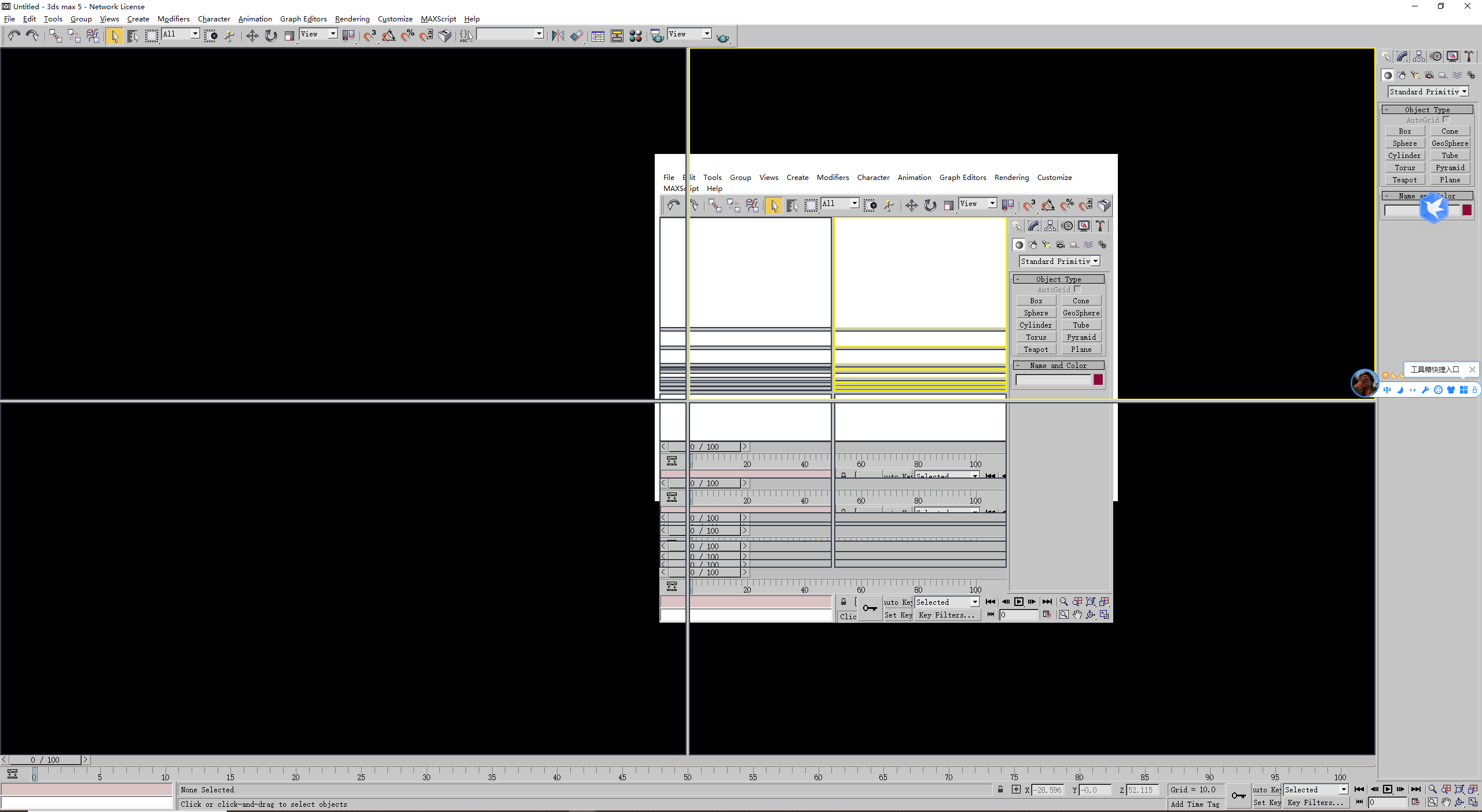Open the Graph Editors menu
1482x812 pixels.
point(303,19)
